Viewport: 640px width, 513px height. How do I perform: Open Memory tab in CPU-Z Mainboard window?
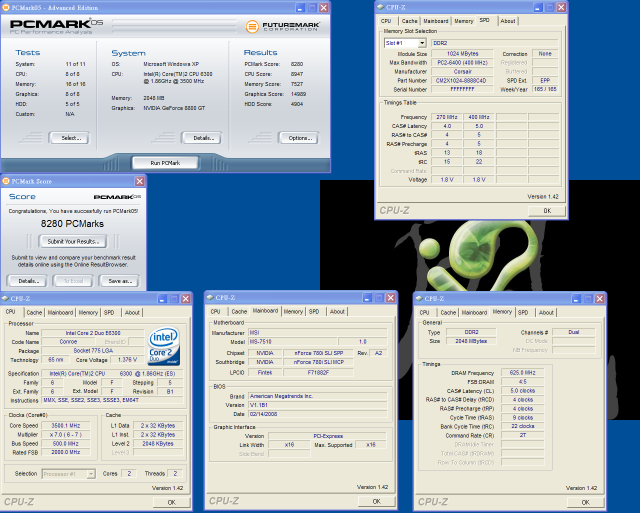(293, 312)
